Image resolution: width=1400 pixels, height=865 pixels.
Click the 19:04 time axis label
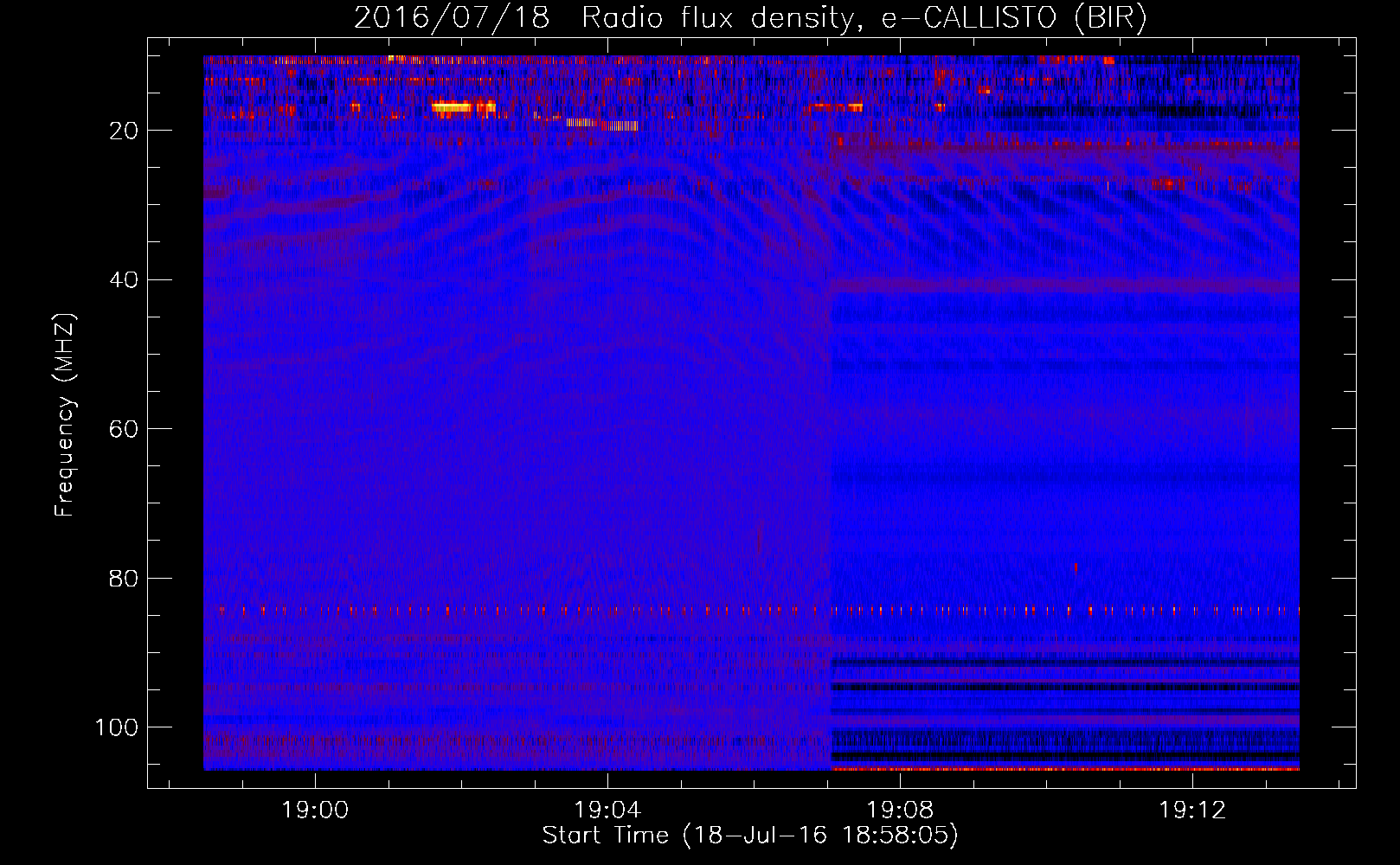[x=607, y=811]
